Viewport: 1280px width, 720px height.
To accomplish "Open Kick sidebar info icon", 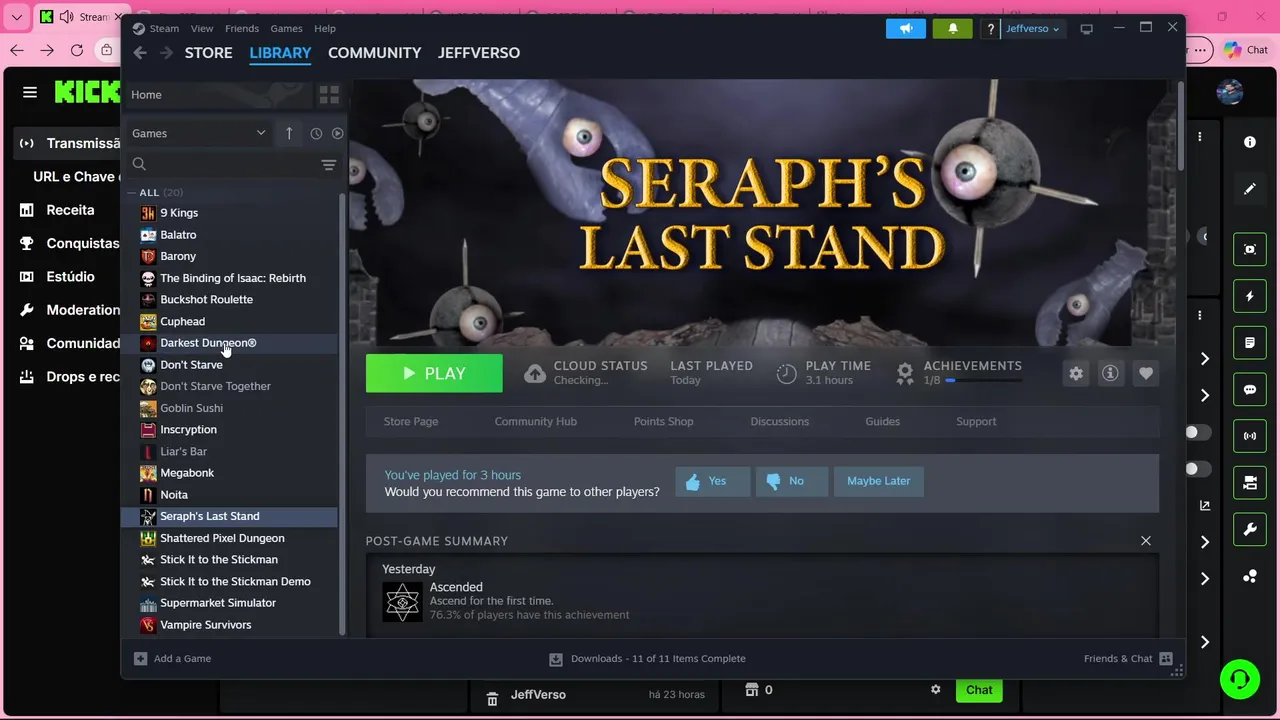I will click(1249, 142).
